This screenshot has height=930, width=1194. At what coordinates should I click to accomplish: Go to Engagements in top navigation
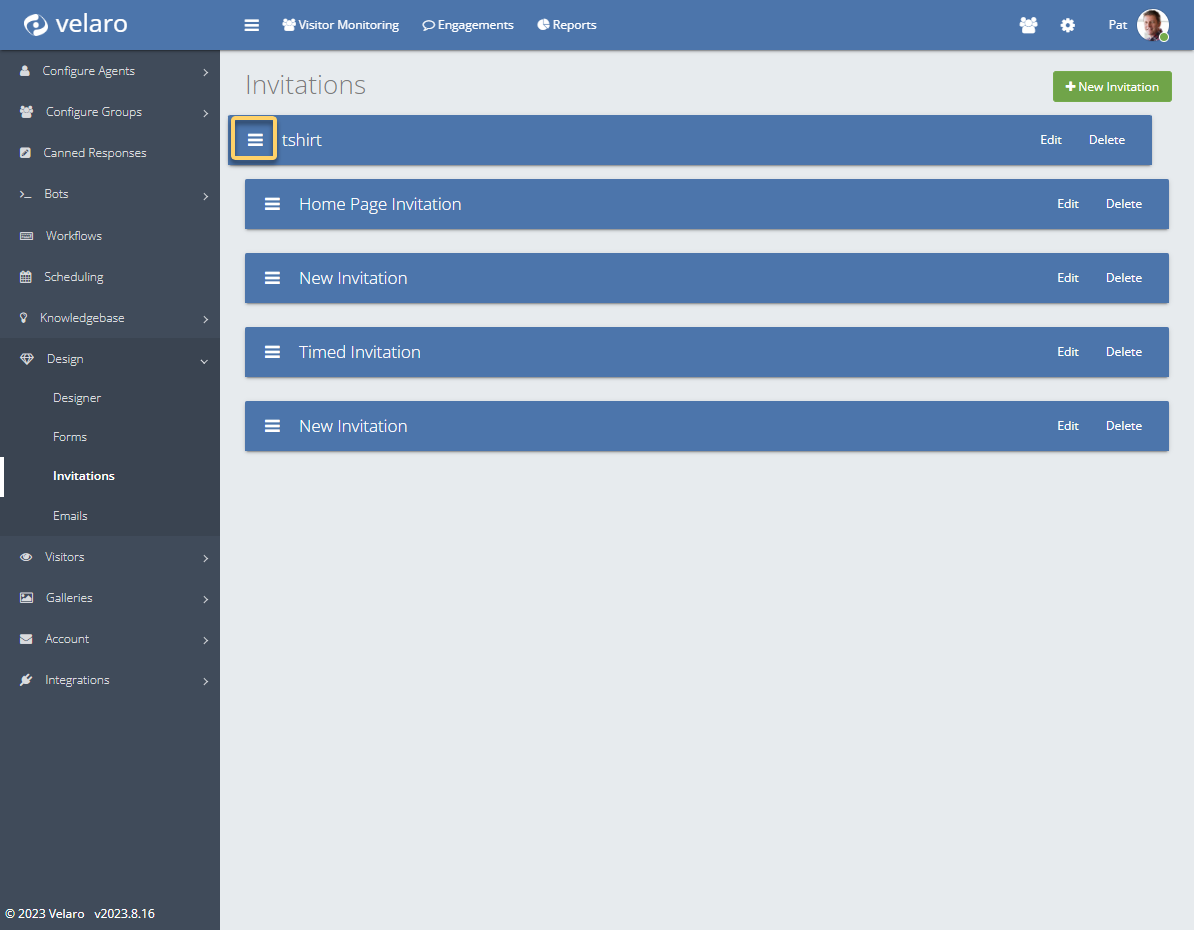[468, 25]
